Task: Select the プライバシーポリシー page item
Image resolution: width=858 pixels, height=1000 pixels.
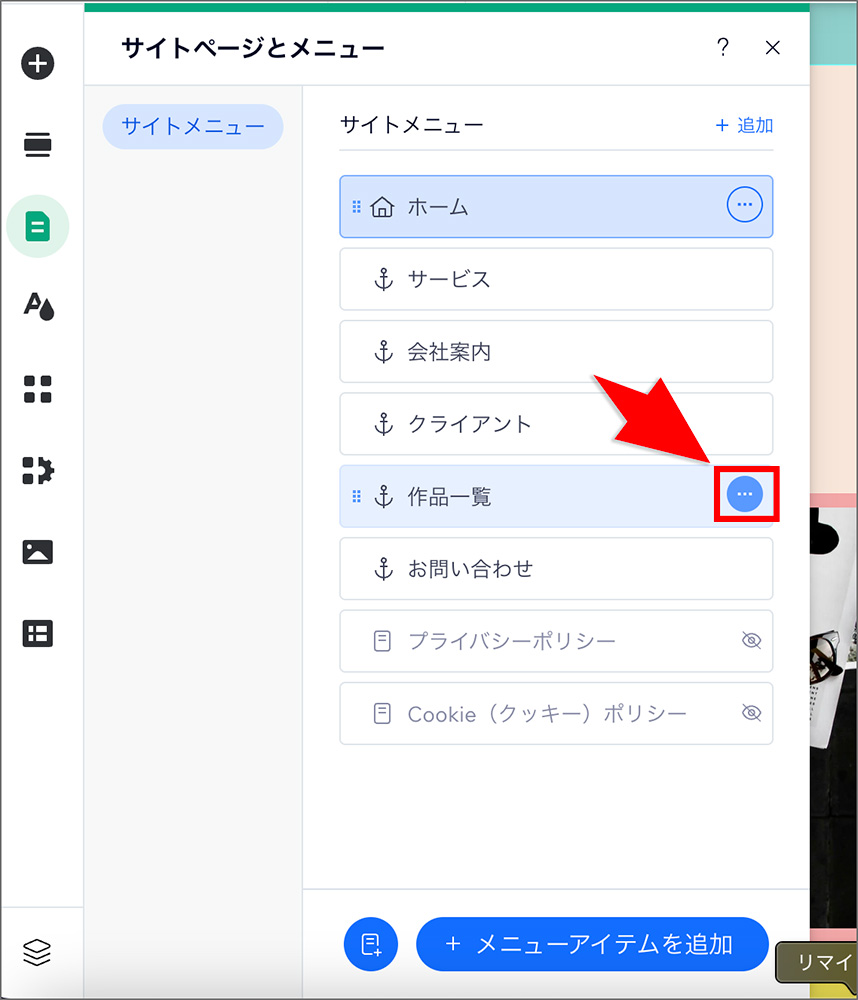Action: pos(556,641)
